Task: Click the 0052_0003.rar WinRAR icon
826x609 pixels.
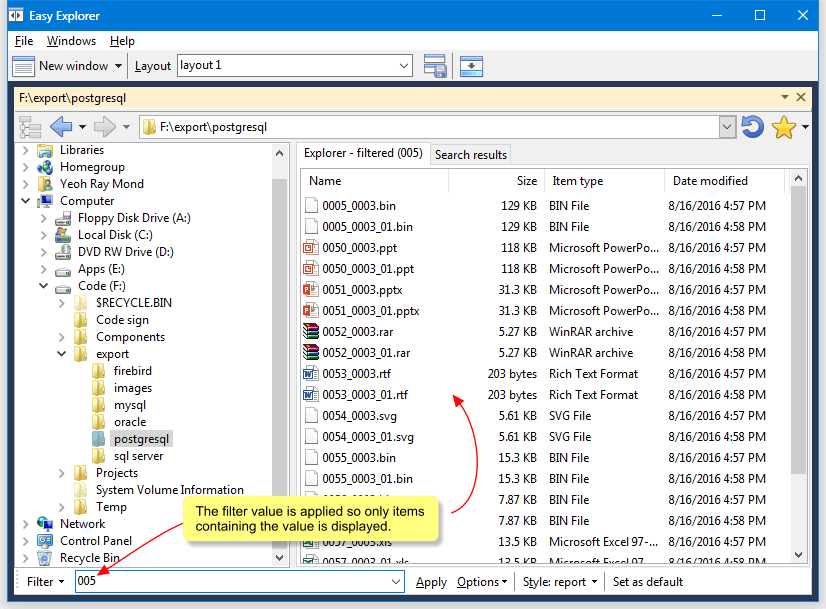Action: tap(311, 332)
